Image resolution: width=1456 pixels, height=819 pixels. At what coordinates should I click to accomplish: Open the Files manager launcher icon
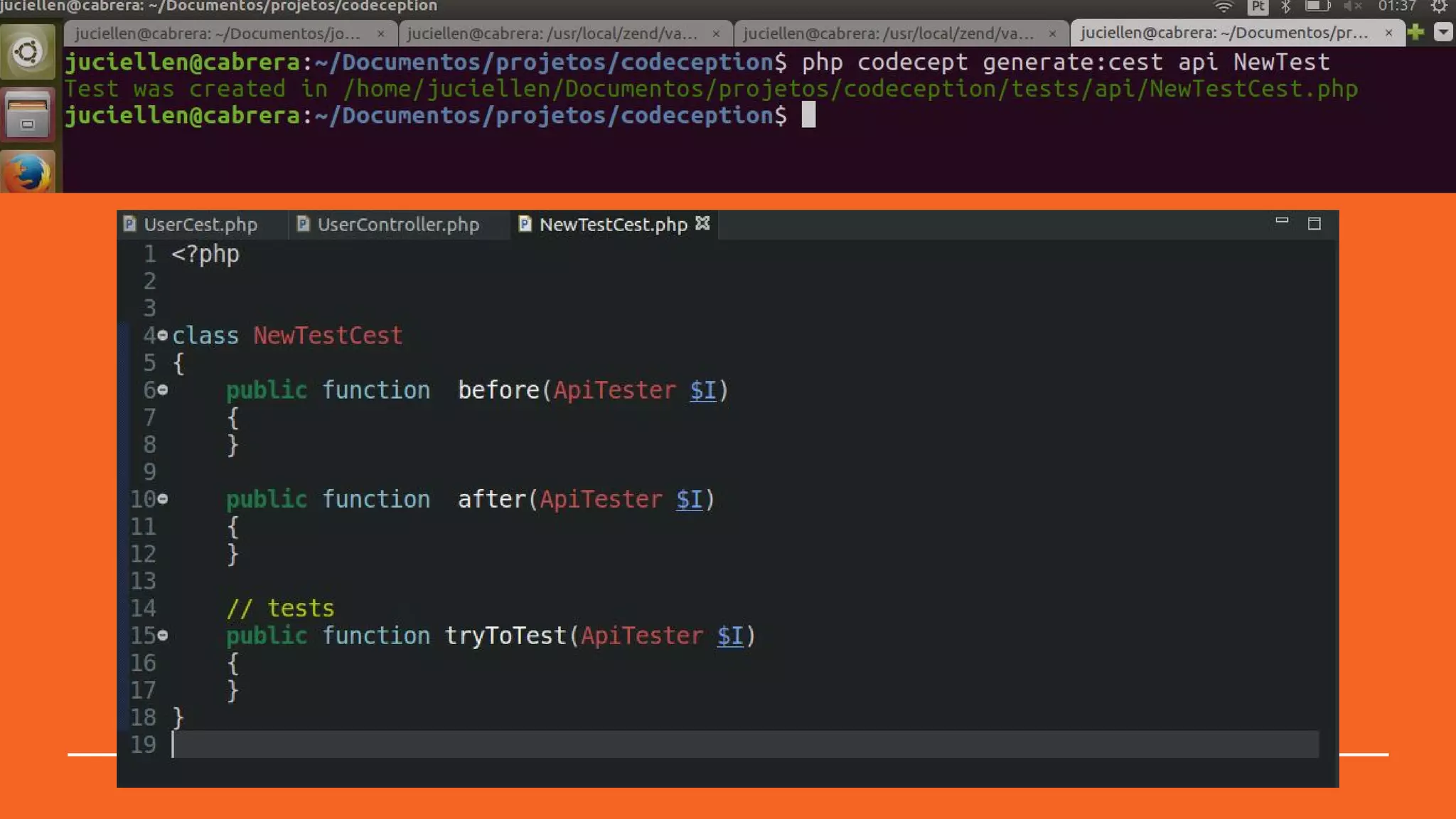(x=28, y=114)
